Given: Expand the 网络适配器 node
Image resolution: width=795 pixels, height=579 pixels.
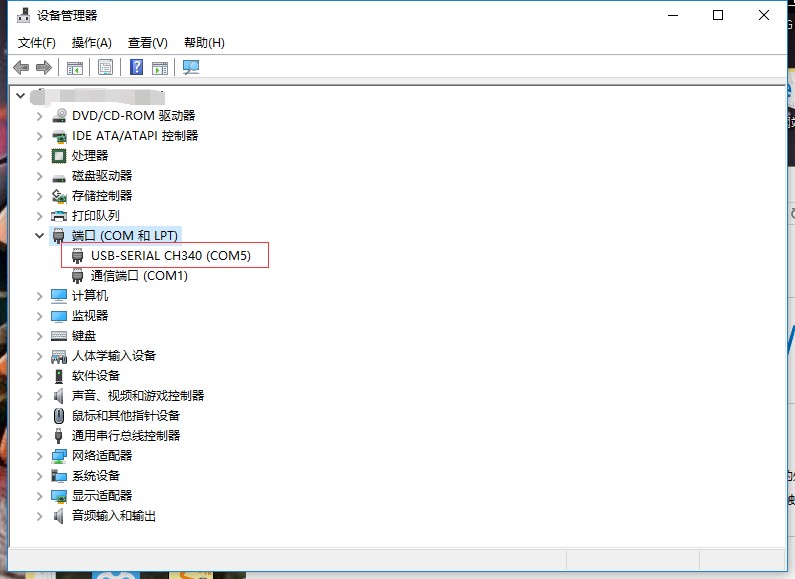Looking at the screenshot, I should pyautogui.click(x=40, y=456).
